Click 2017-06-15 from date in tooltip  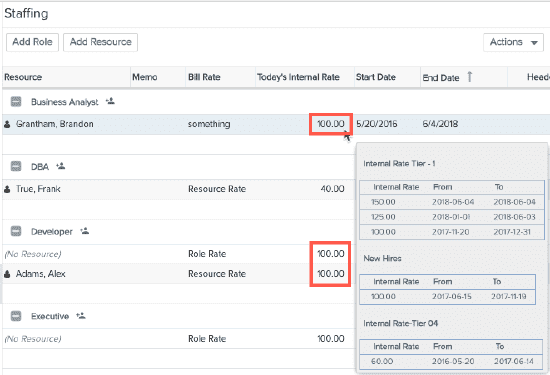[452, 297]
